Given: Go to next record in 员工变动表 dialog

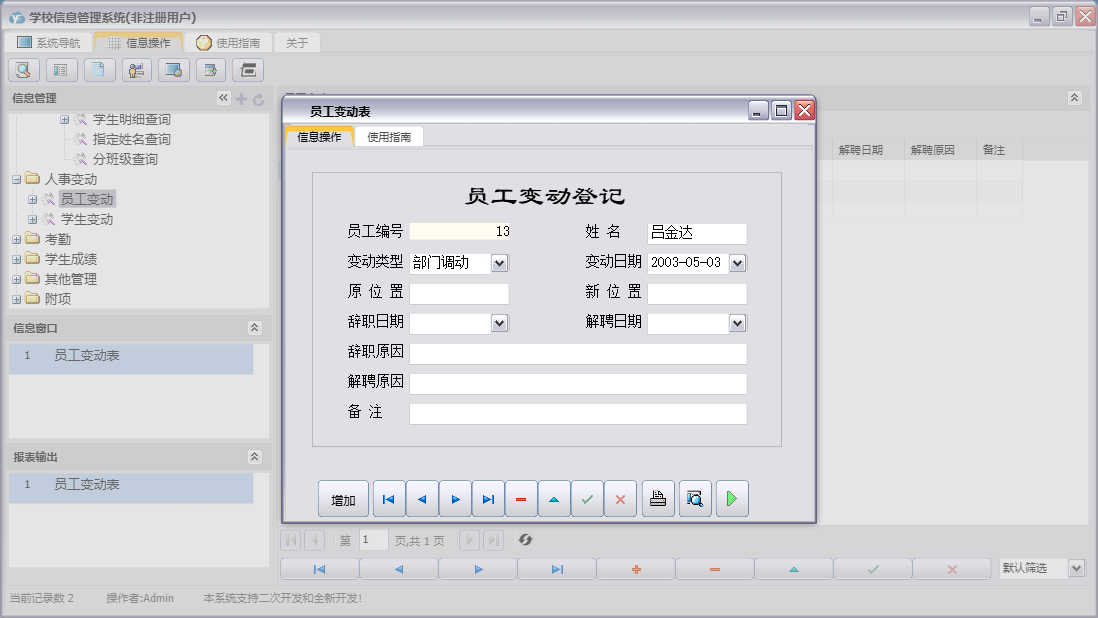Looking at the screenshot, I should tap(455, 499).
